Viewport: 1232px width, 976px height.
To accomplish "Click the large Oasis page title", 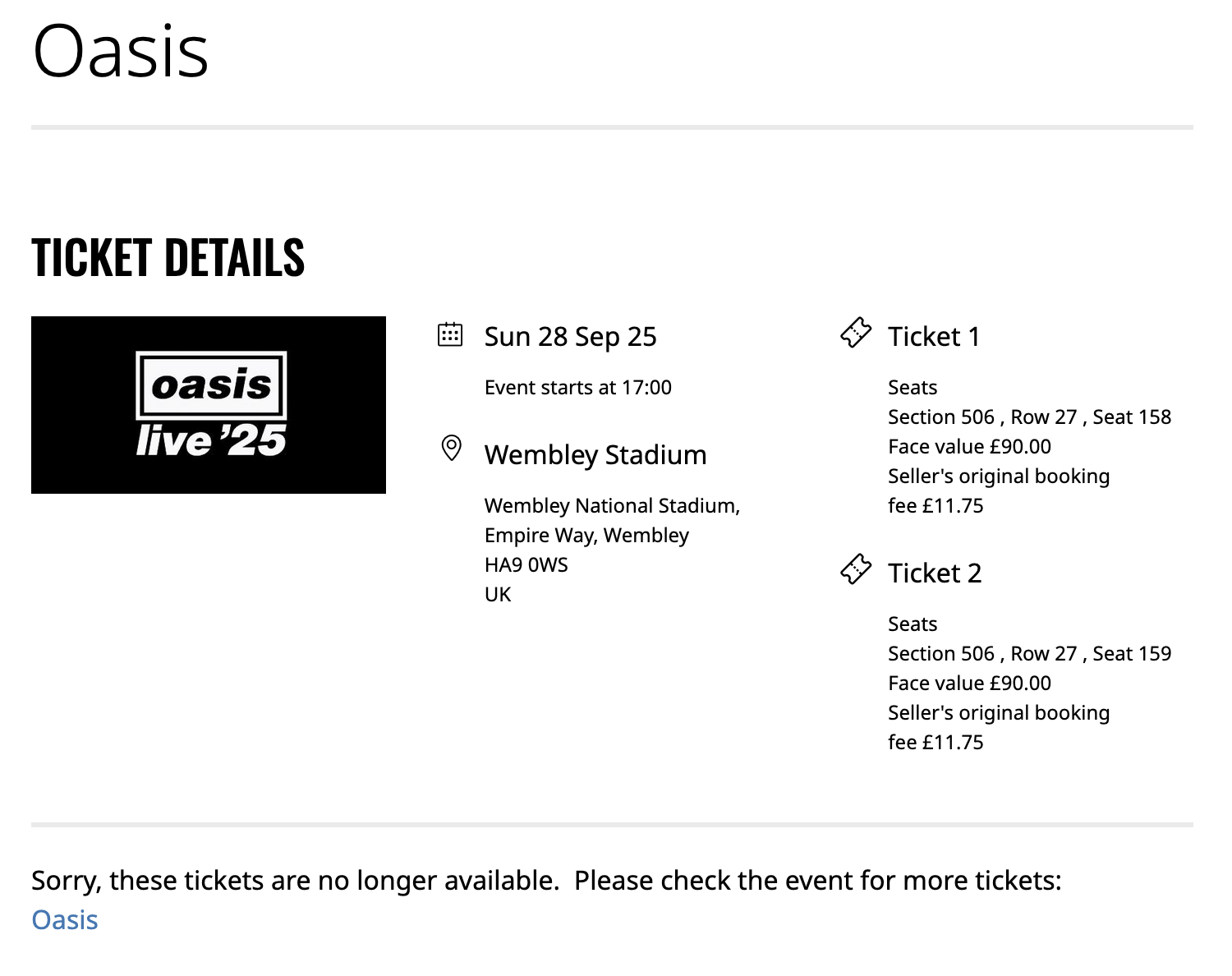I will (121, 52).
